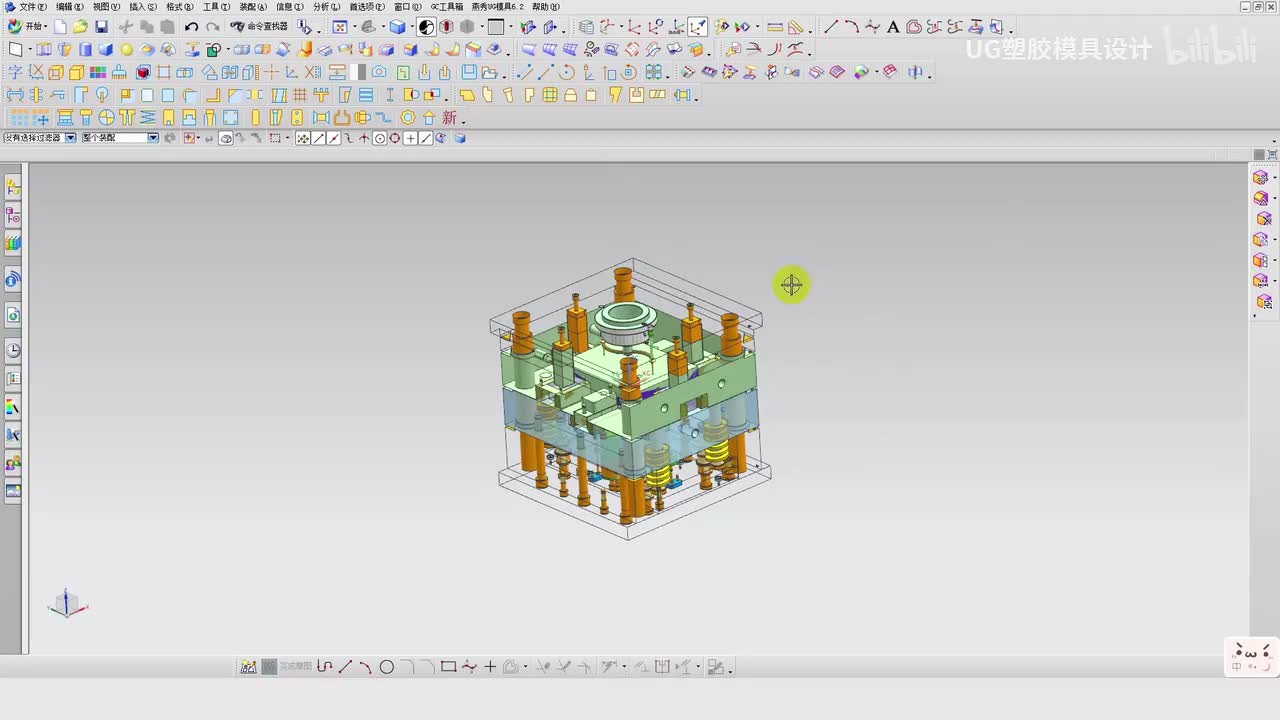1280x720 pixels.
Task: Select the text 'A' tool icon
Action: click(893, 27)
